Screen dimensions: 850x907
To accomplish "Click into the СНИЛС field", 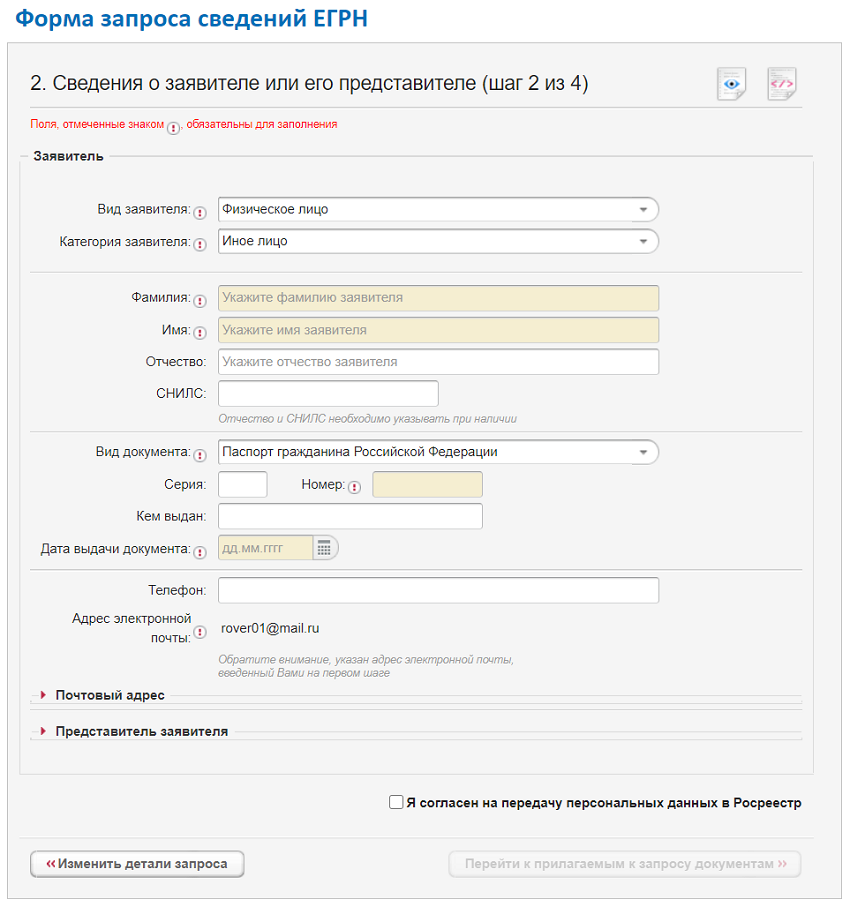I will [x=328, y=393].
